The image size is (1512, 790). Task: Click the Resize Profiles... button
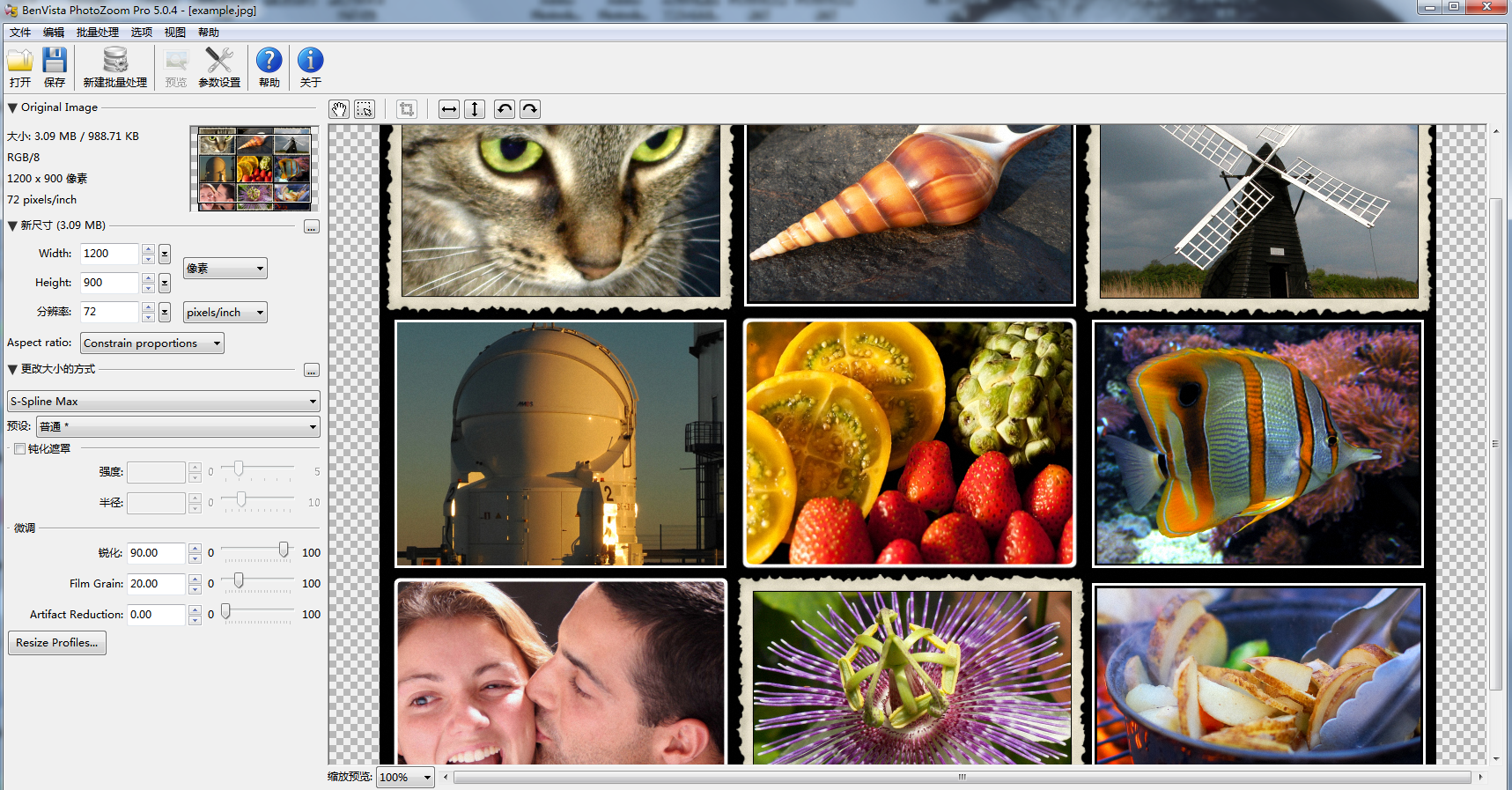pos(57,643)
